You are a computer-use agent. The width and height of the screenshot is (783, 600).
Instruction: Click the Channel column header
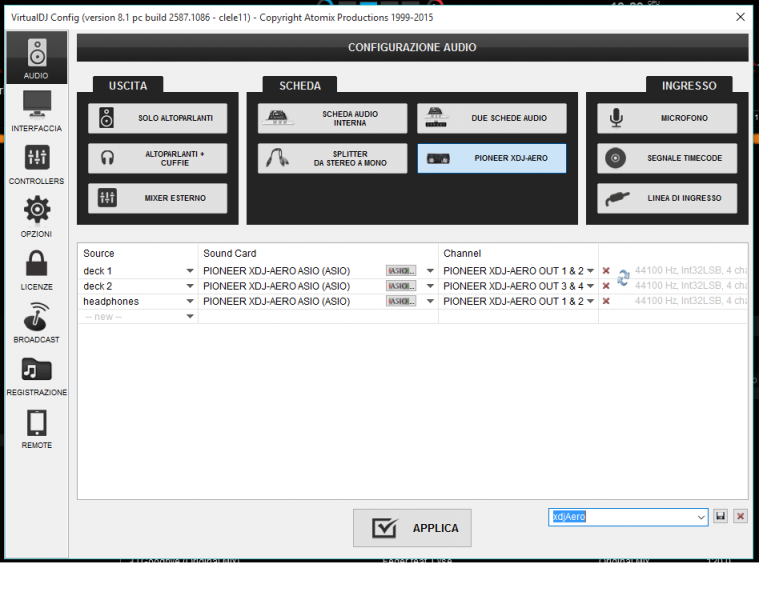[462, 254]
